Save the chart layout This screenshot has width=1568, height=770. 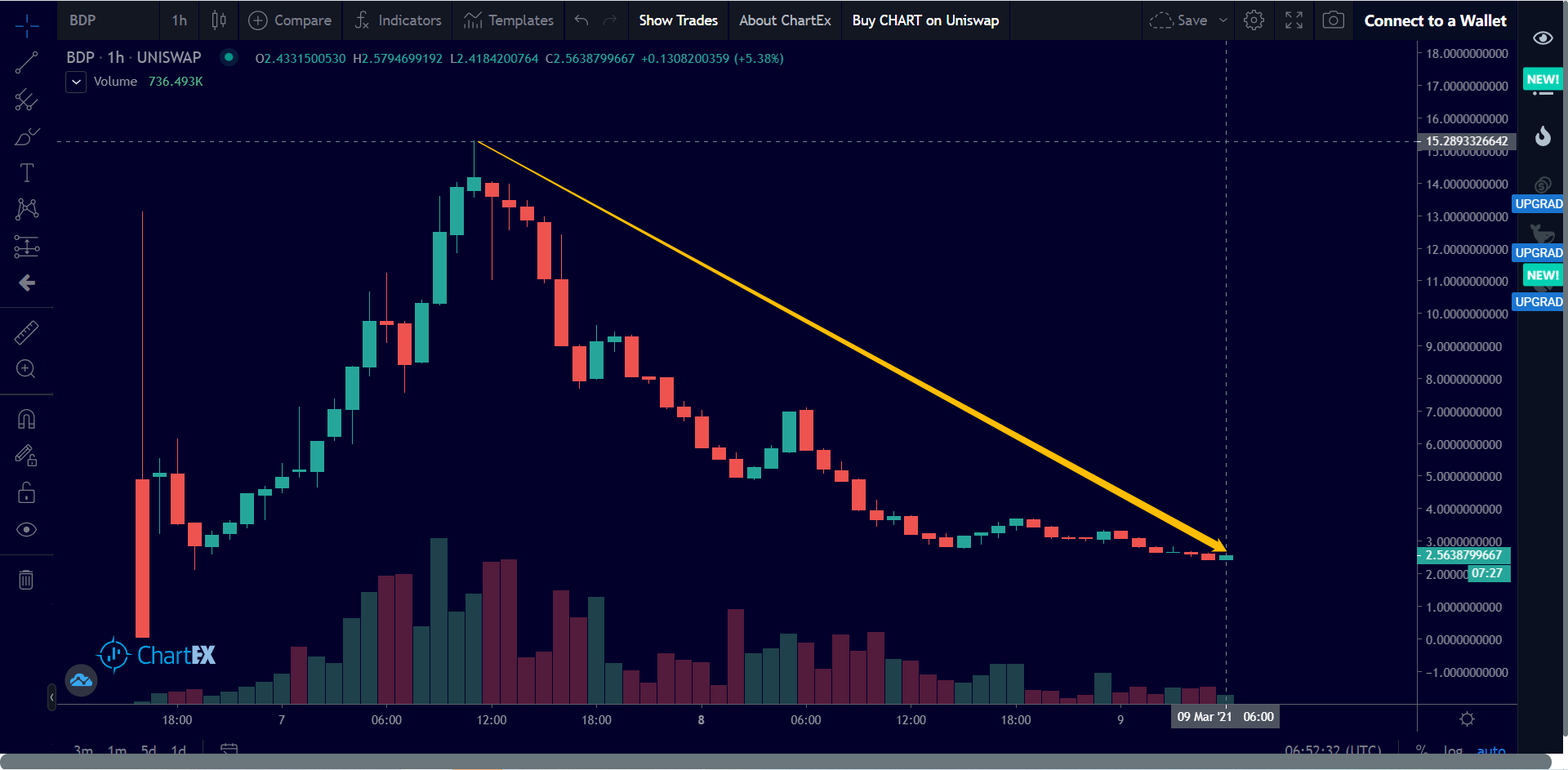point(1178,20)
